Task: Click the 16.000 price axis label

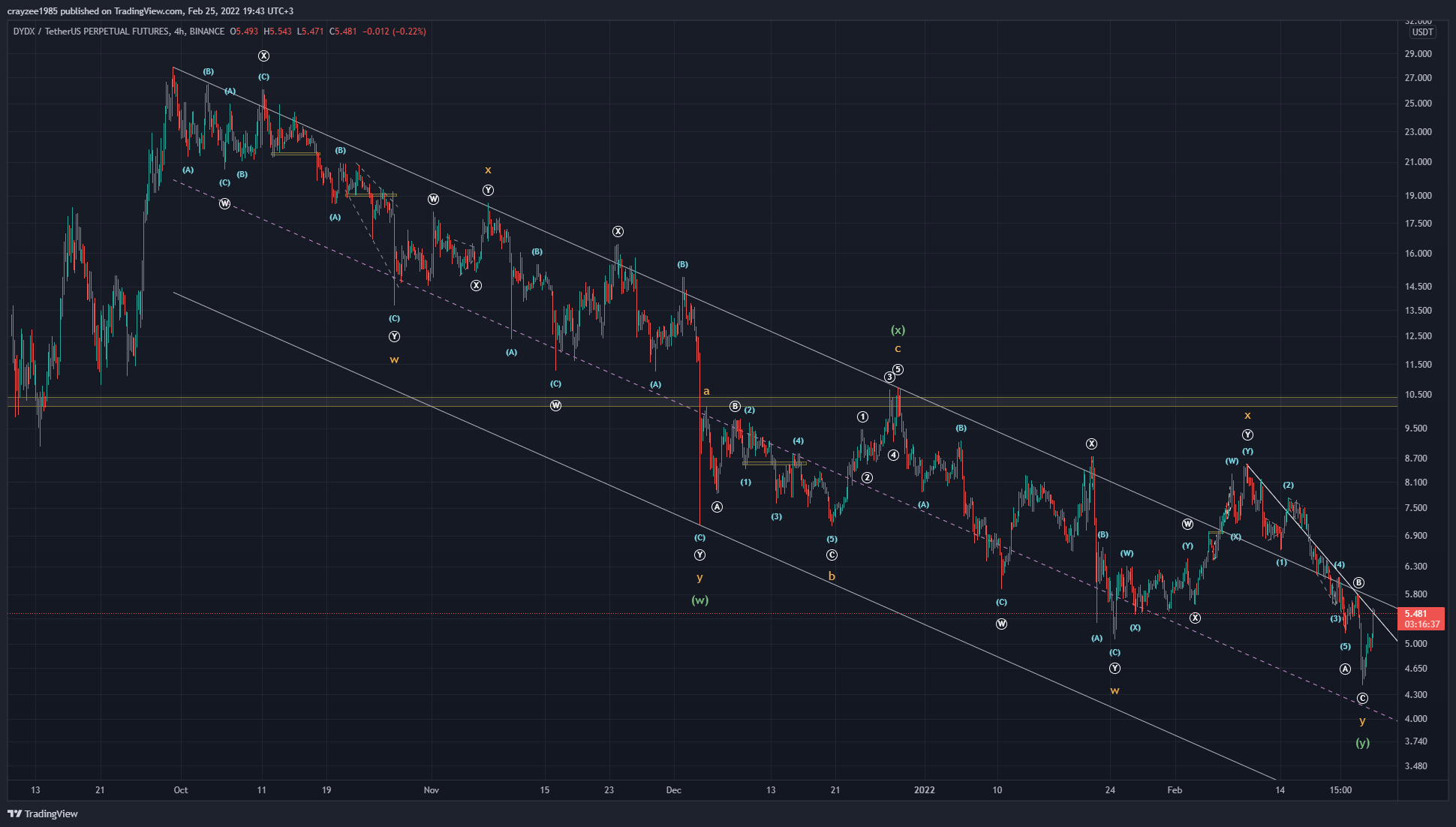Action: [x=1418, y=254]
